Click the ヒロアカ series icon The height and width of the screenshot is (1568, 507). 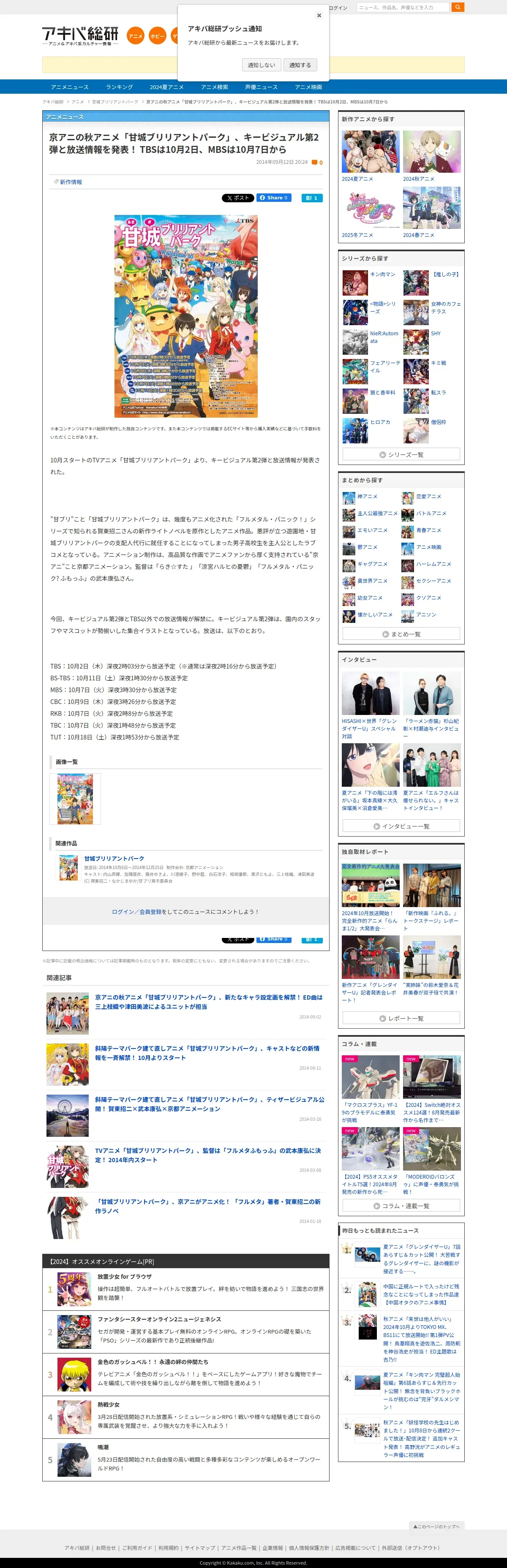pyautogui.click(x=355, y=430)
